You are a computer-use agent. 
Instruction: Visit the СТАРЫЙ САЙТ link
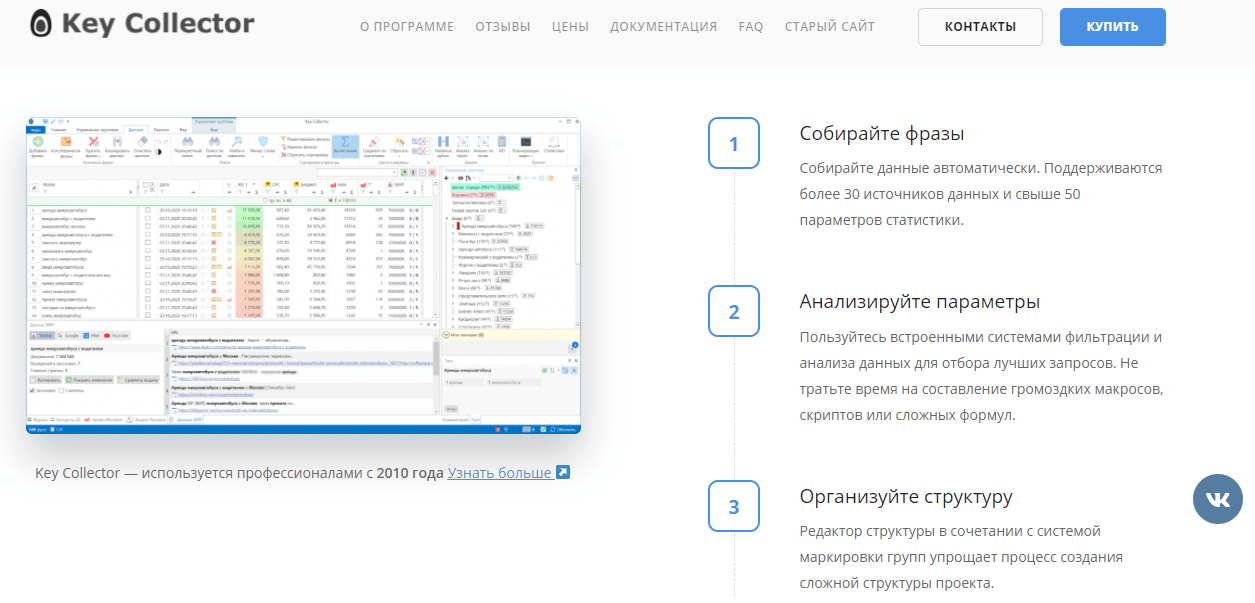(830, 27)
